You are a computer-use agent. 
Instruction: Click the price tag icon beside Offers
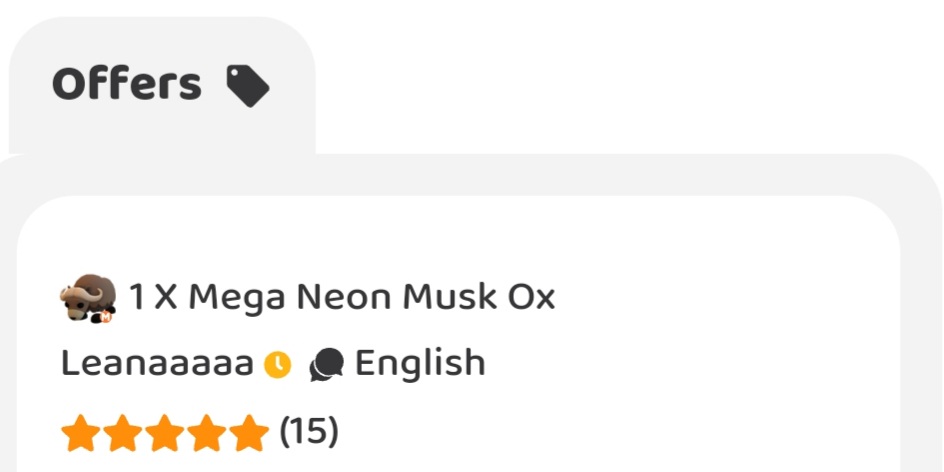(247, 85)
